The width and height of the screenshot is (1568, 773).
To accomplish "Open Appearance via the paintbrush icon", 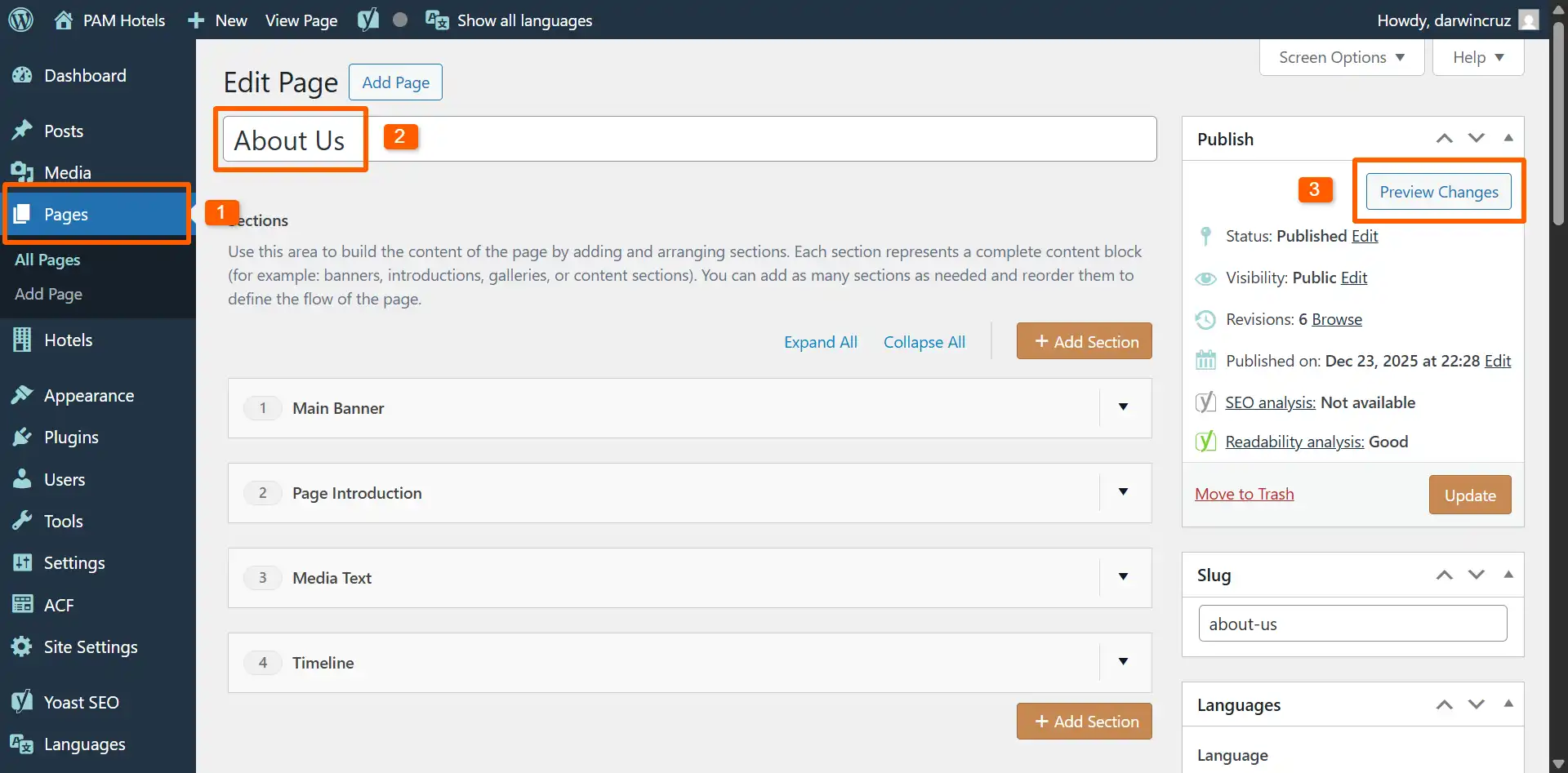I will 23,395.
